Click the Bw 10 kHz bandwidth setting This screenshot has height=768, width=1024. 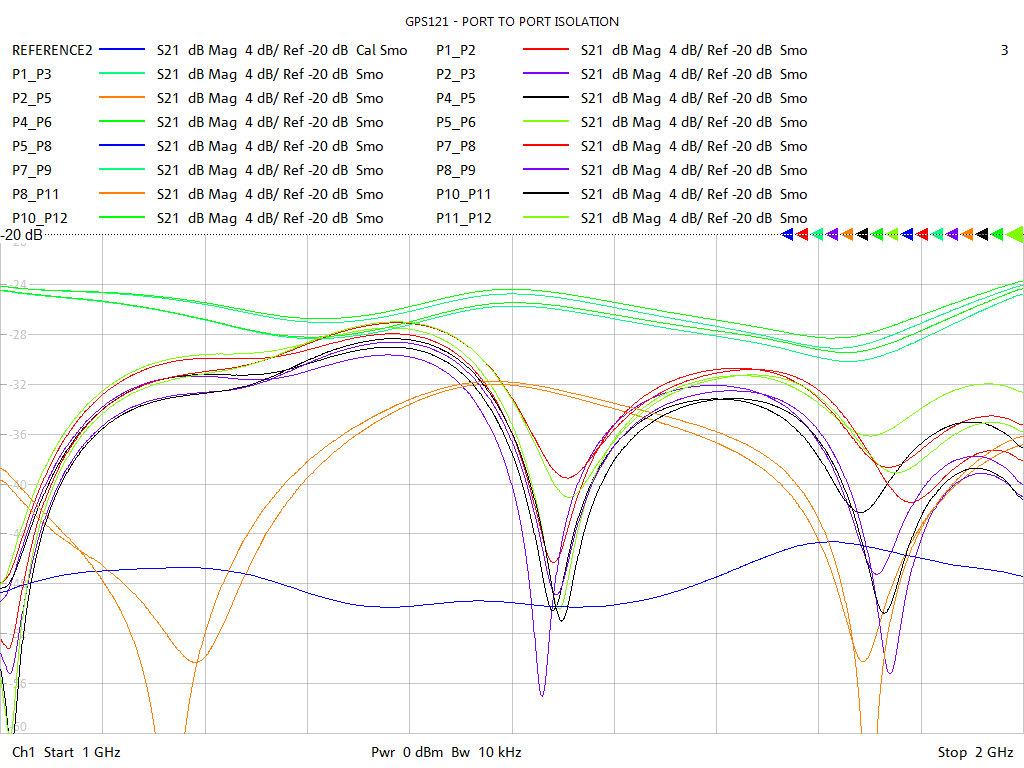pyautogui.click(x=486, y=752)
